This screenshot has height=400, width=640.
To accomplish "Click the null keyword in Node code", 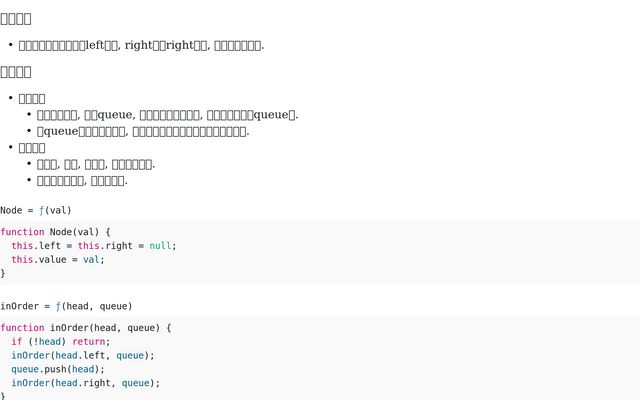I will click(160, 245).
